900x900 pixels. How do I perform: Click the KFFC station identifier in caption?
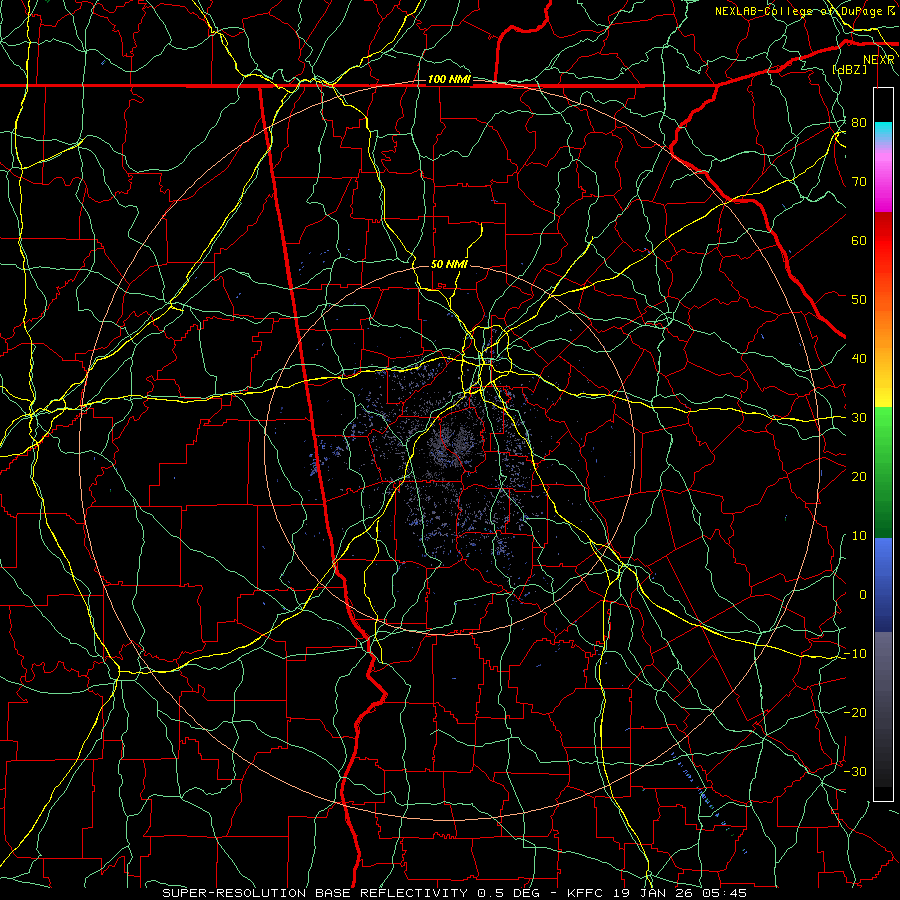[586, 893]
